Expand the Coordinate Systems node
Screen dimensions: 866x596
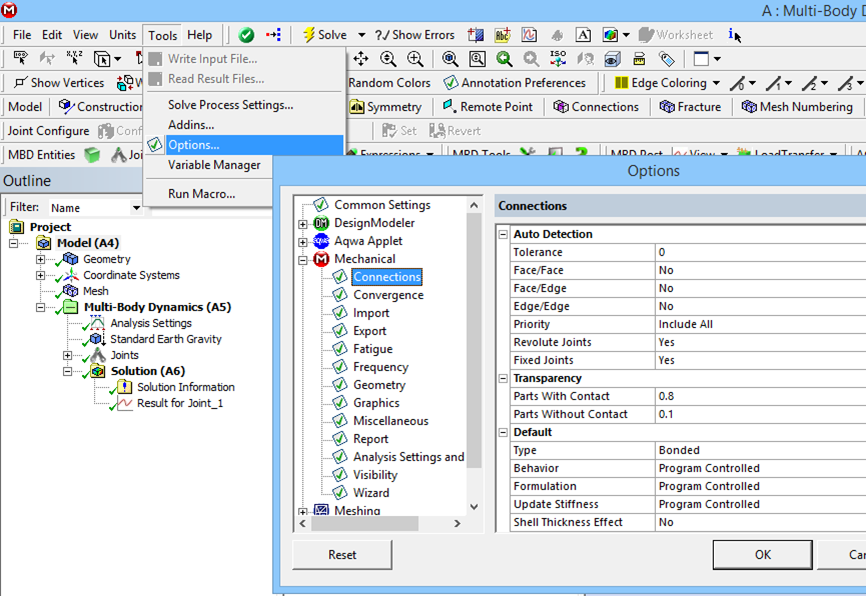click(40, 275)
